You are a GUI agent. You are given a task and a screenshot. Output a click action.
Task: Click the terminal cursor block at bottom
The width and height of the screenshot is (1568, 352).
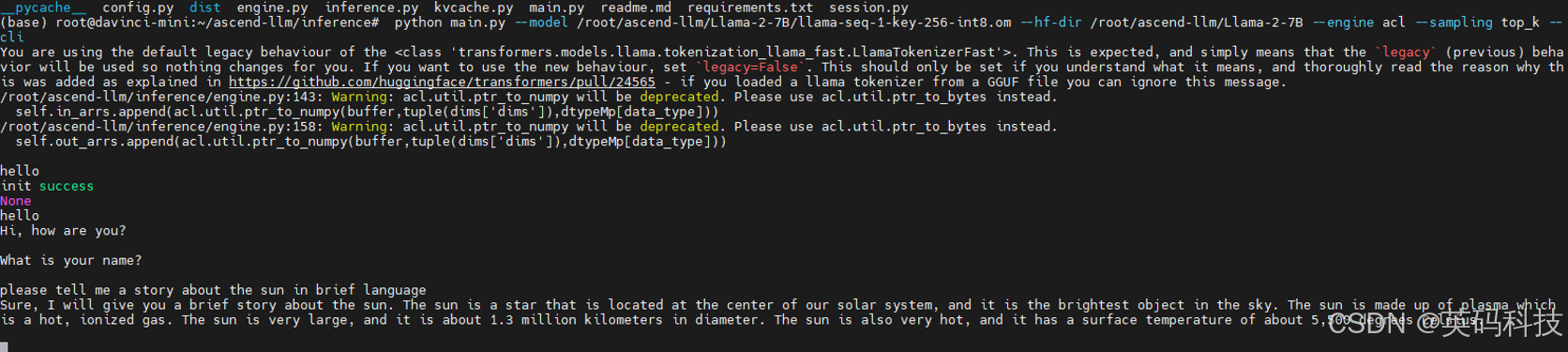pos(4,347)
